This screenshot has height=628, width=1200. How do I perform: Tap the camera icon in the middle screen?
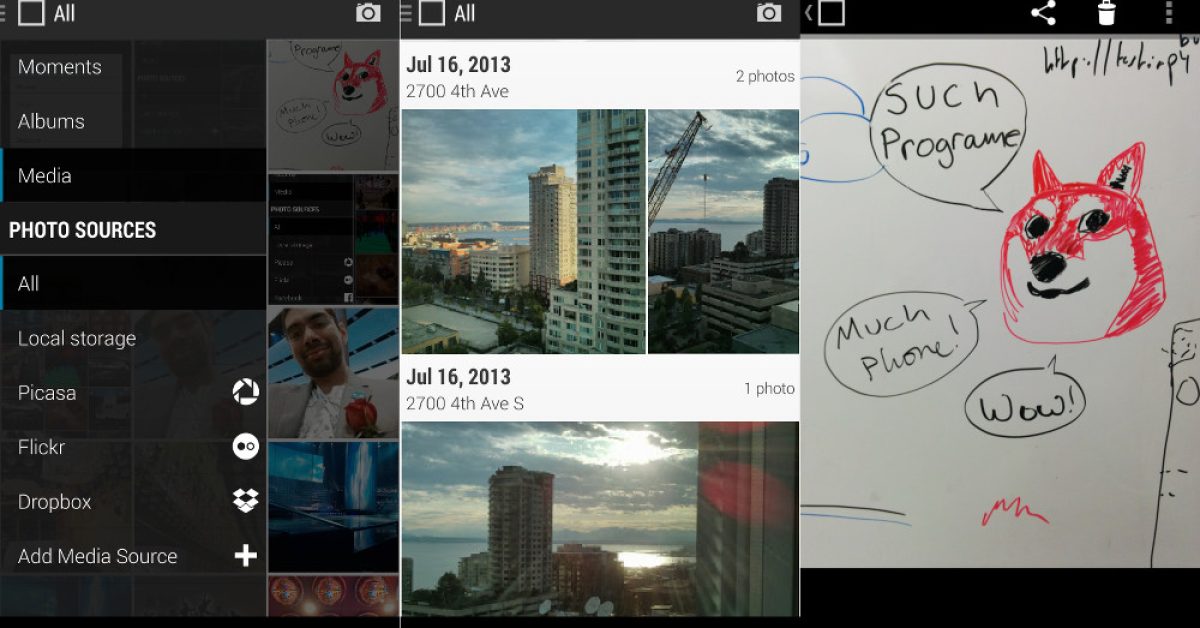[x=768, y=13]
